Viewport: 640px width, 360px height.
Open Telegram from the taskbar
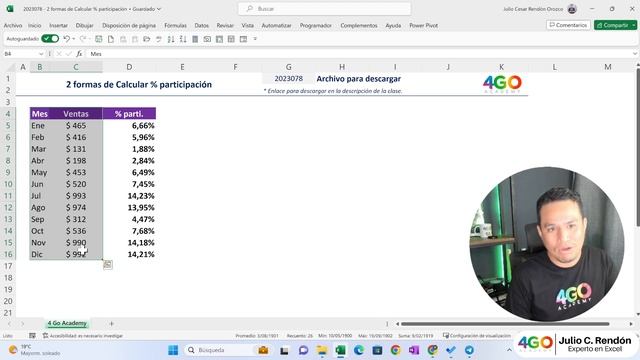coord(469,350)
